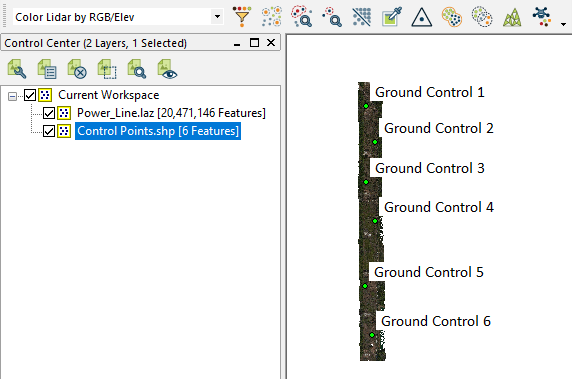The image size is (572, 379).
Task: Click the Current Workspace point layer icon
Action: 45,95
